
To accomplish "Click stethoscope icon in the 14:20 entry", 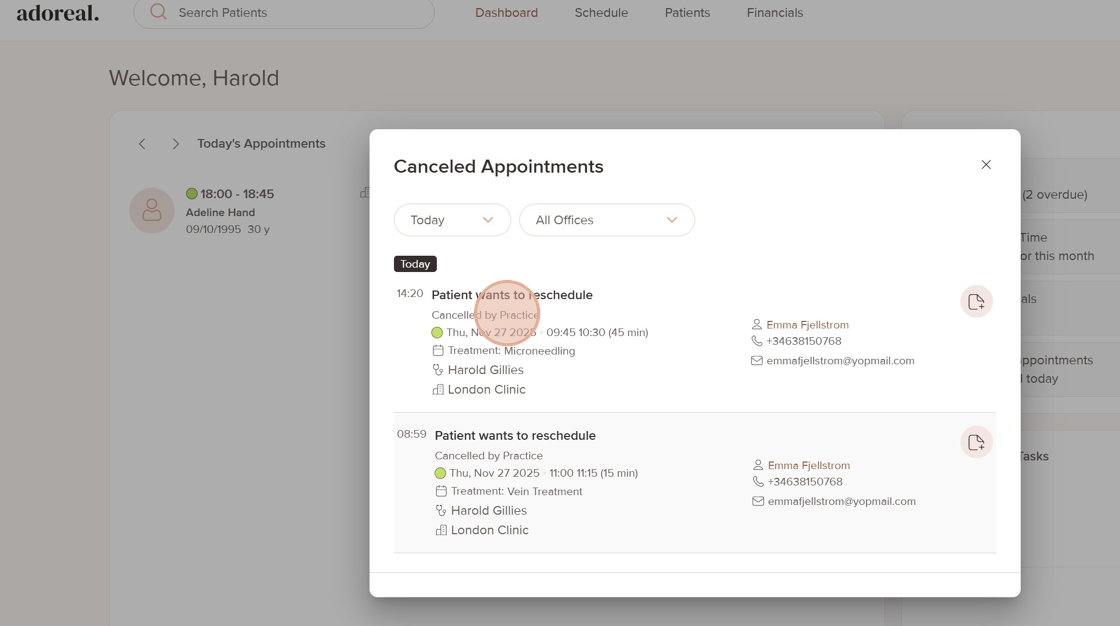I will coord(438,370).
